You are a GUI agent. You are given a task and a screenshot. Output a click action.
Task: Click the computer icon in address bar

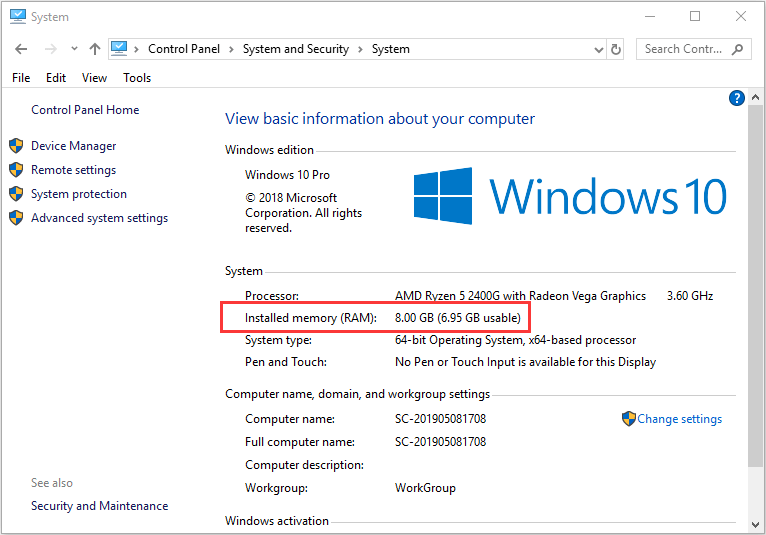click(x=119, y=48)
